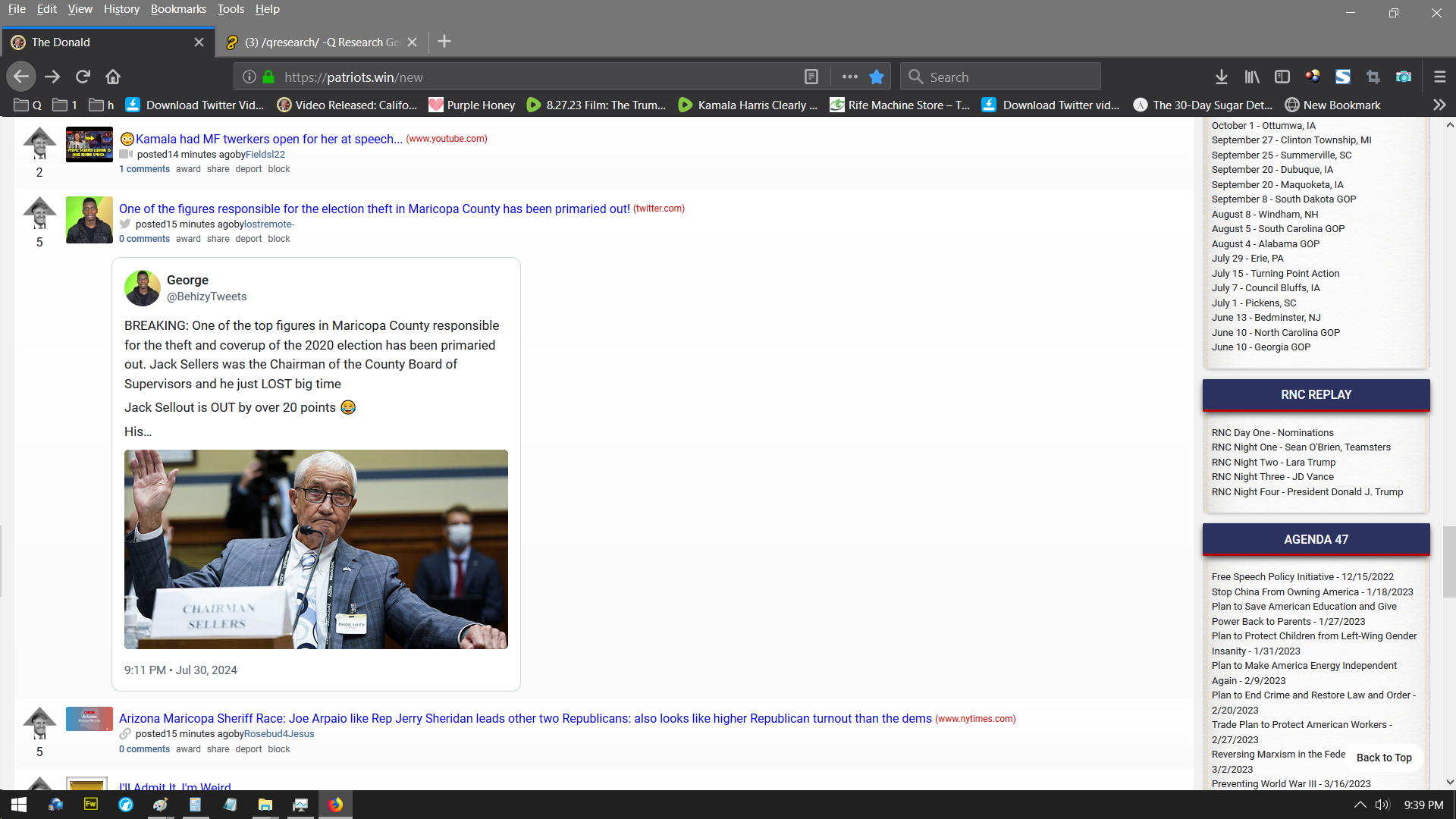This screenshot has width=1456, height=819.
Task: Click the Search input field
Action: [x=1000, y=77]
